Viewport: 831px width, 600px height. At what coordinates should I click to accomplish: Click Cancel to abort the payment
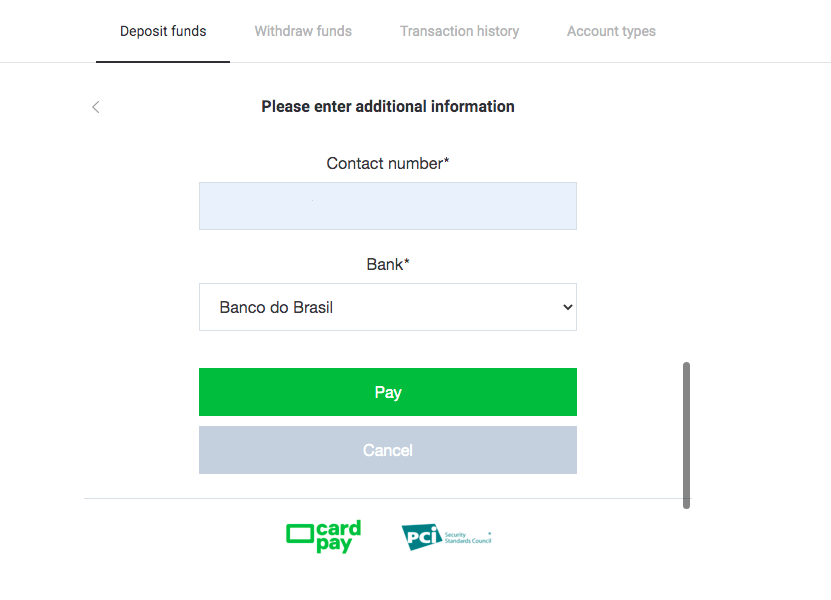coord(388,450)
